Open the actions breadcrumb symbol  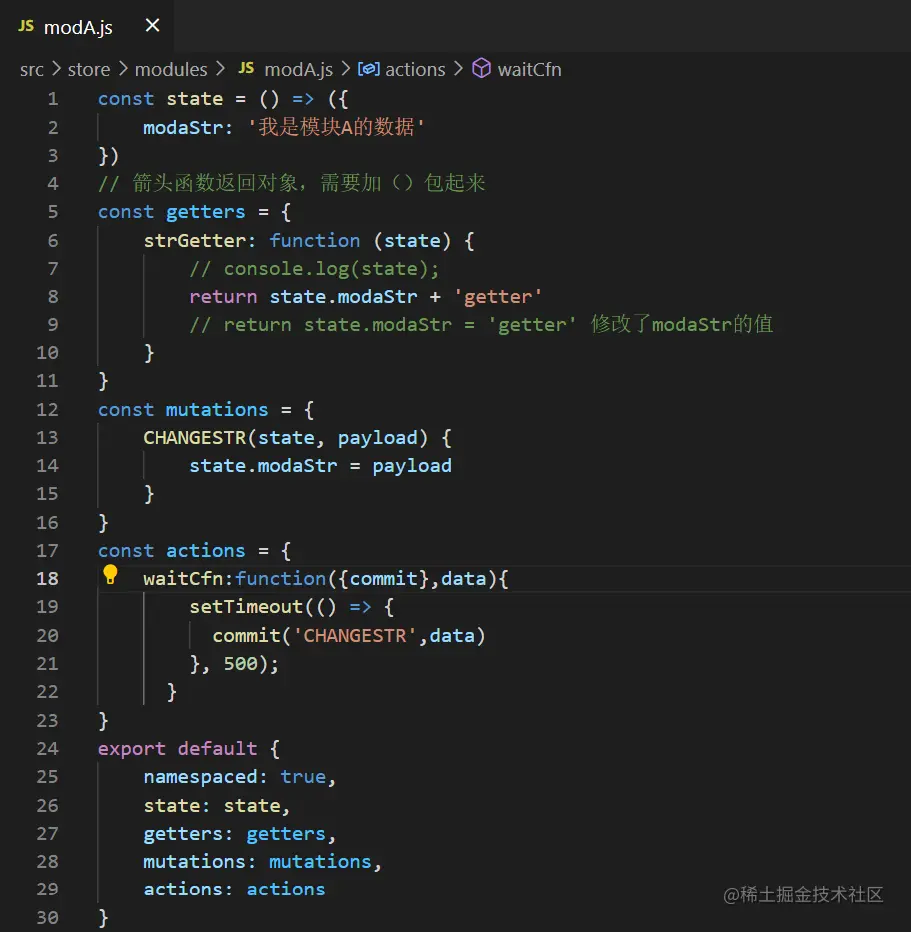415,70
